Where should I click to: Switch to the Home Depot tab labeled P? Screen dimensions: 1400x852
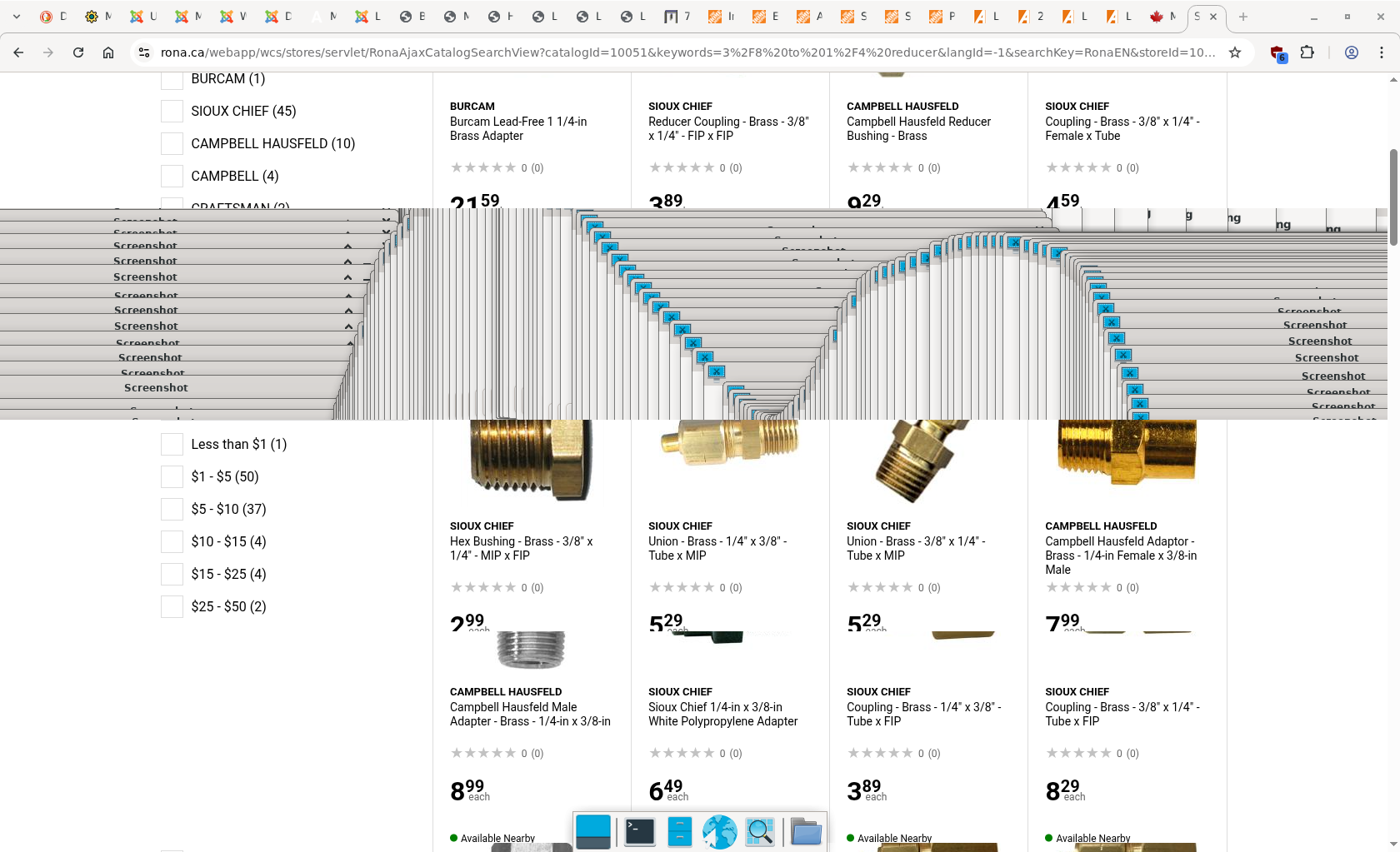[942, 17]
